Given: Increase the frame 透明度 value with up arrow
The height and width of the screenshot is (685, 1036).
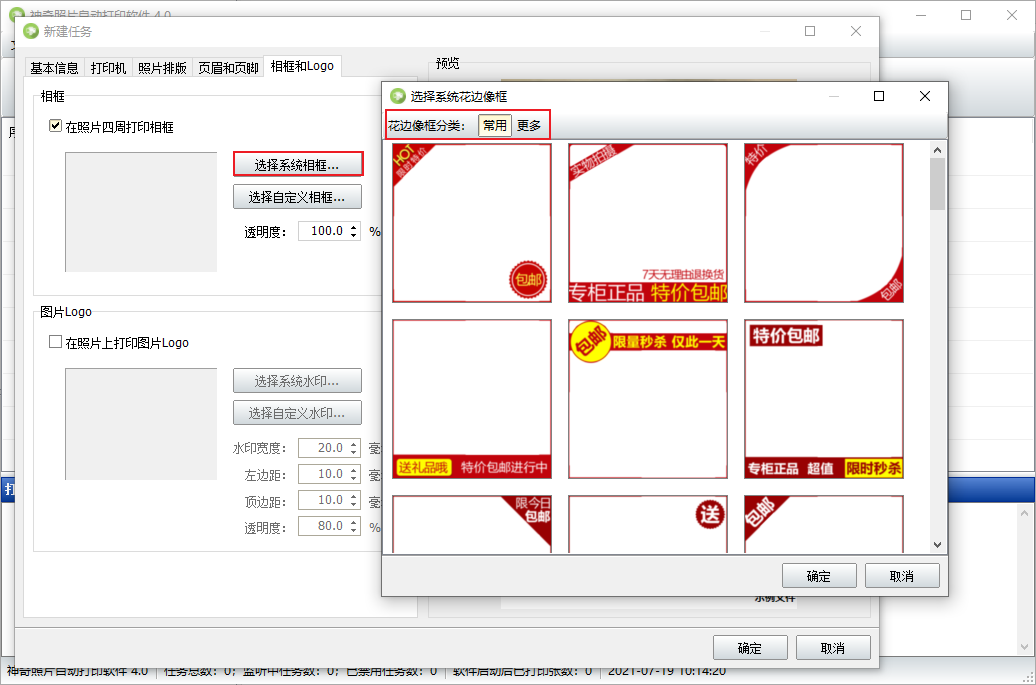Looking at the screenshot, I should (x=354, y=226).
